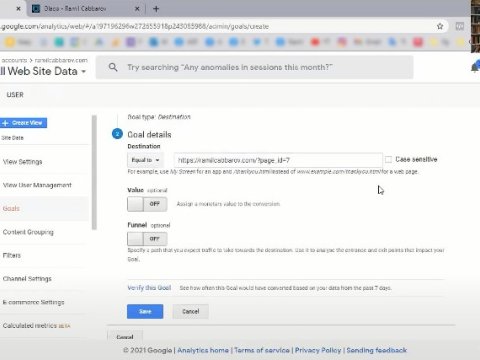Open Content Grouping
This screenshot has height=360, width=480.
(28, 232)
